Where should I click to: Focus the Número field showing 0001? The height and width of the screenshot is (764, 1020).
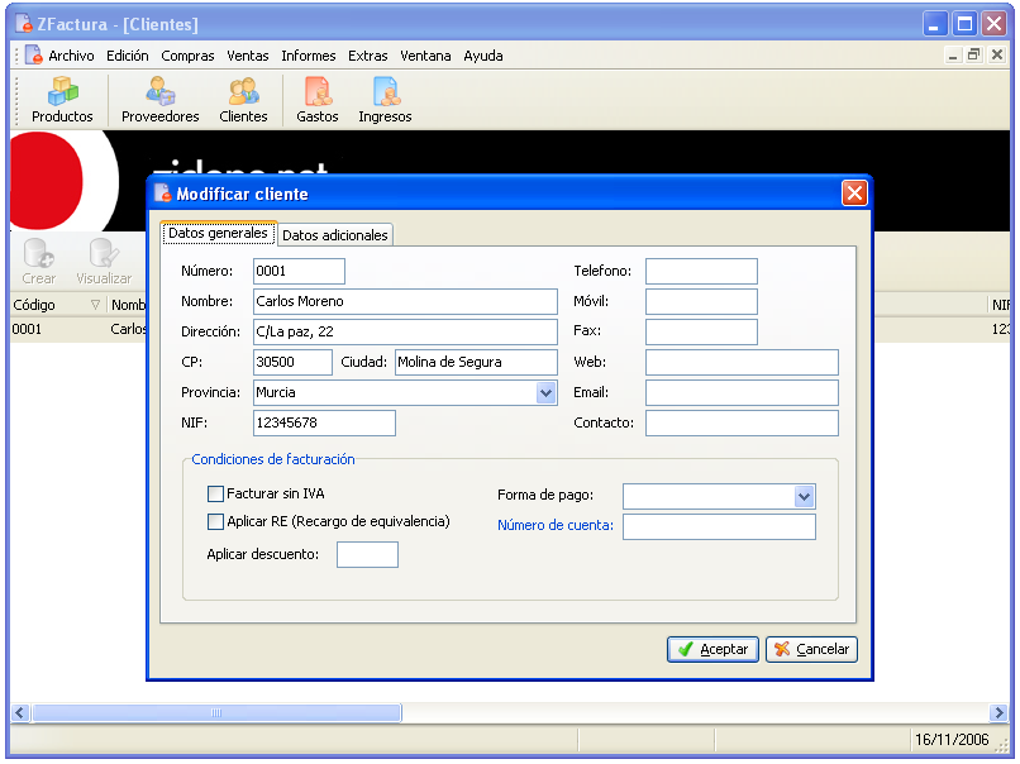[299, 271]
